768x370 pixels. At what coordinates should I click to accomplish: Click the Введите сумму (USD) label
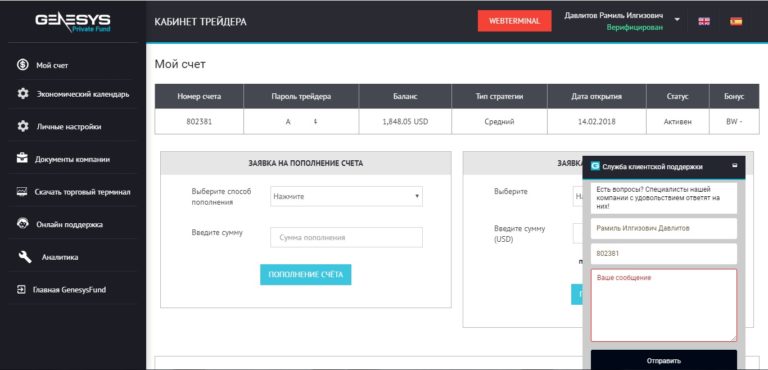click(519, 234)
